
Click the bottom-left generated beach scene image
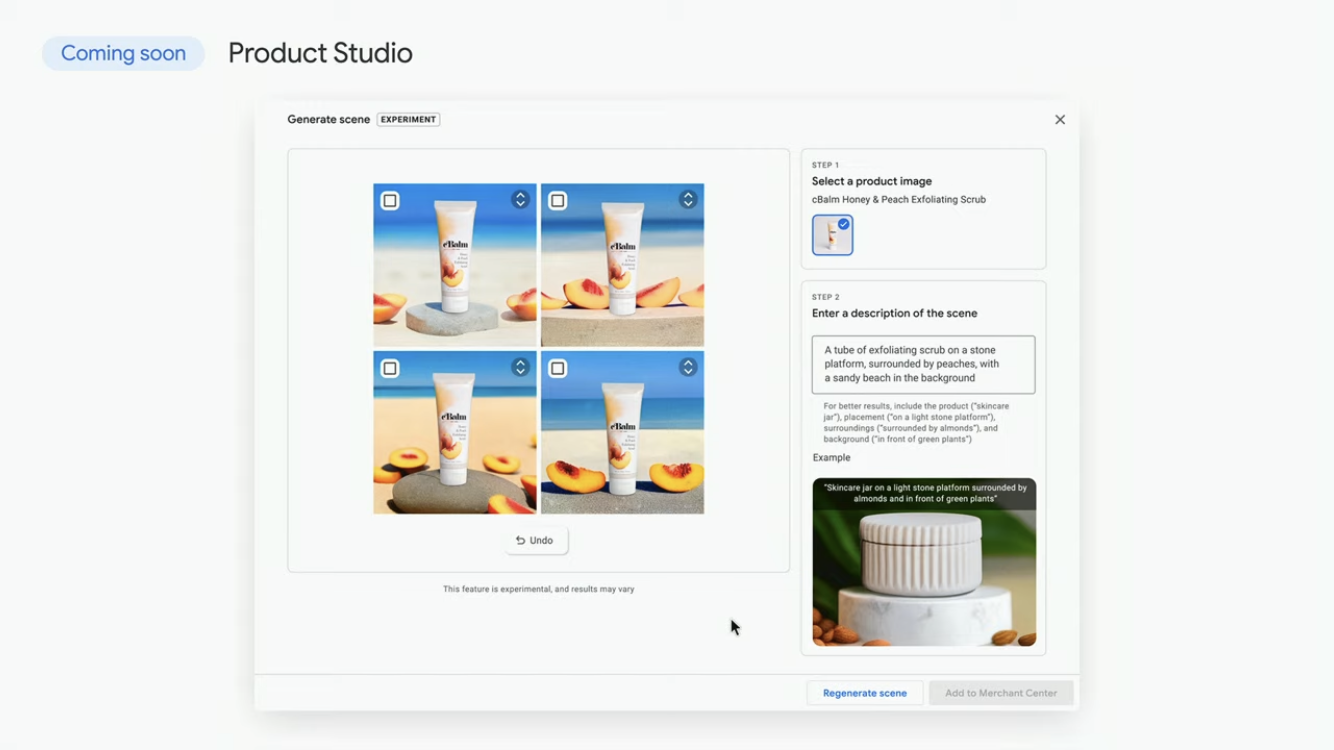click(x=455, y=432)
